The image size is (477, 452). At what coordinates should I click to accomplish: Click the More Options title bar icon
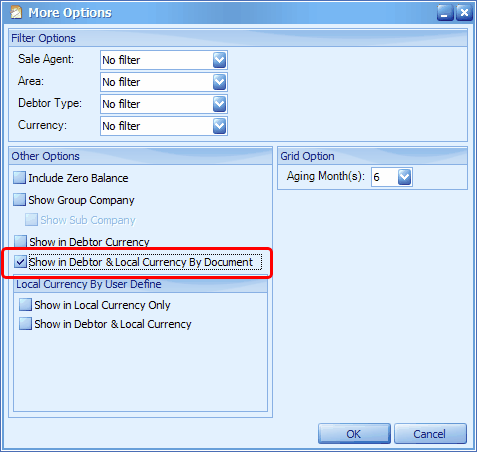point(16,13)
